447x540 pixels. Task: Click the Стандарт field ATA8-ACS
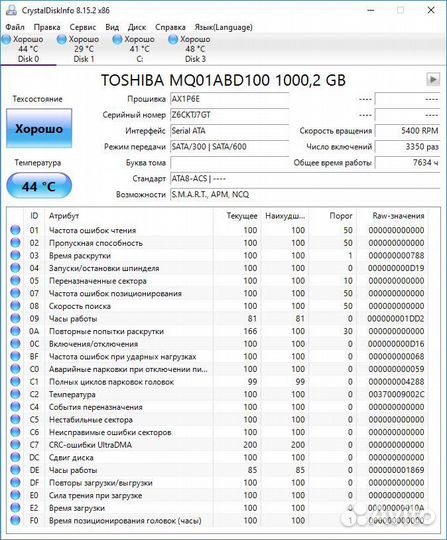[x=305, y=178]
